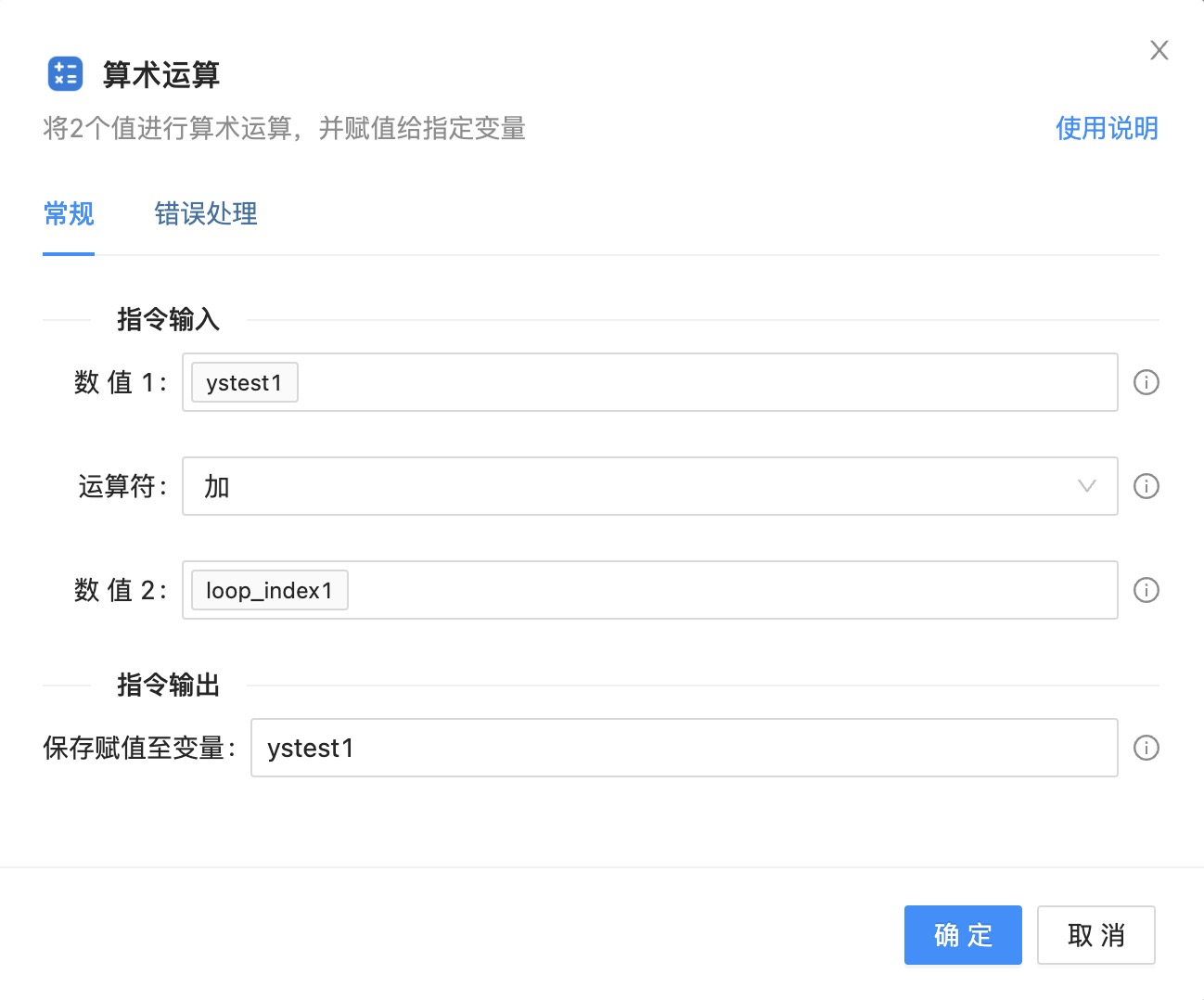Image resolution: width=1204 pixels, height=1000 pixels.
Task: Show info tooltip icon for 数值 1
Action: [x=1146, y=382]
